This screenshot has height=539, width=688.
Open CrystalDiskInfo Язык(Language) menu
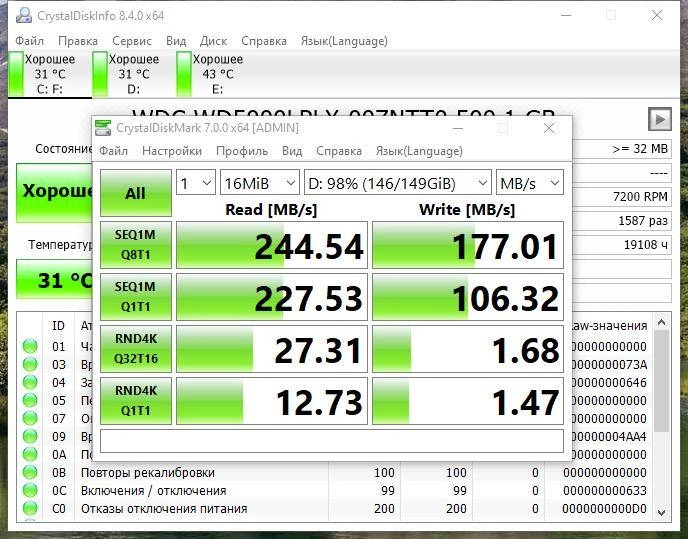[x=344, y=41]
